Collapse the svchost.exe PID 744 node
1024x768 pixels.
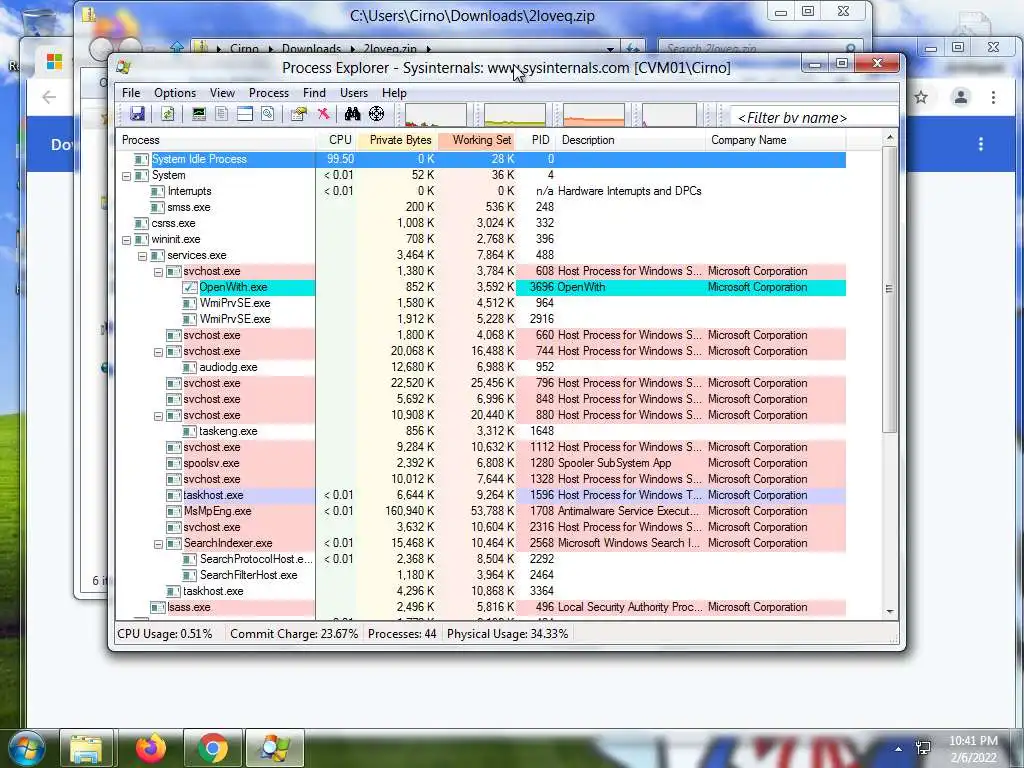click(158, 351)
